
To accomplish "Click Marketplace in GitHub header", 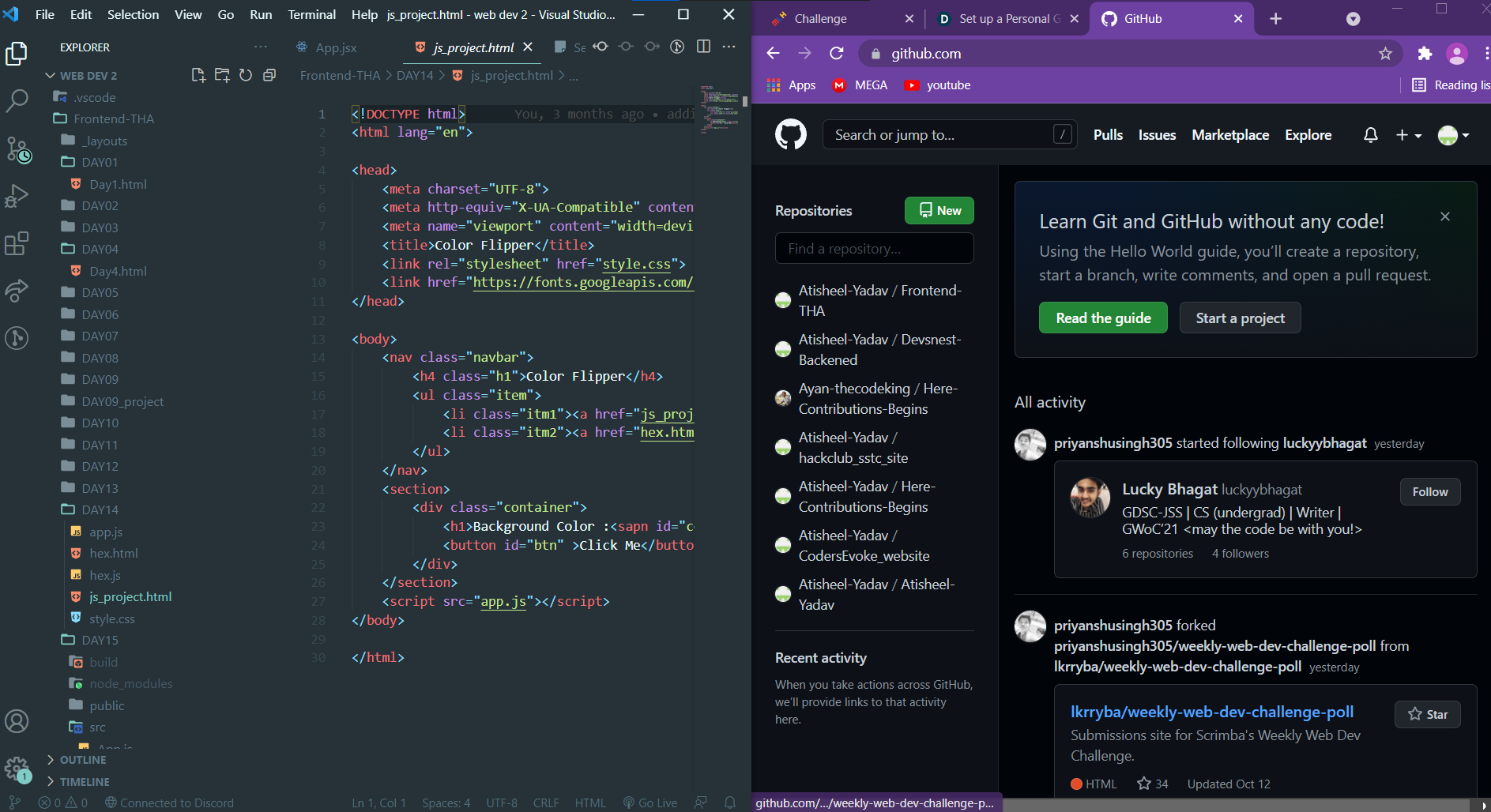I will (x=1230, y=135).
